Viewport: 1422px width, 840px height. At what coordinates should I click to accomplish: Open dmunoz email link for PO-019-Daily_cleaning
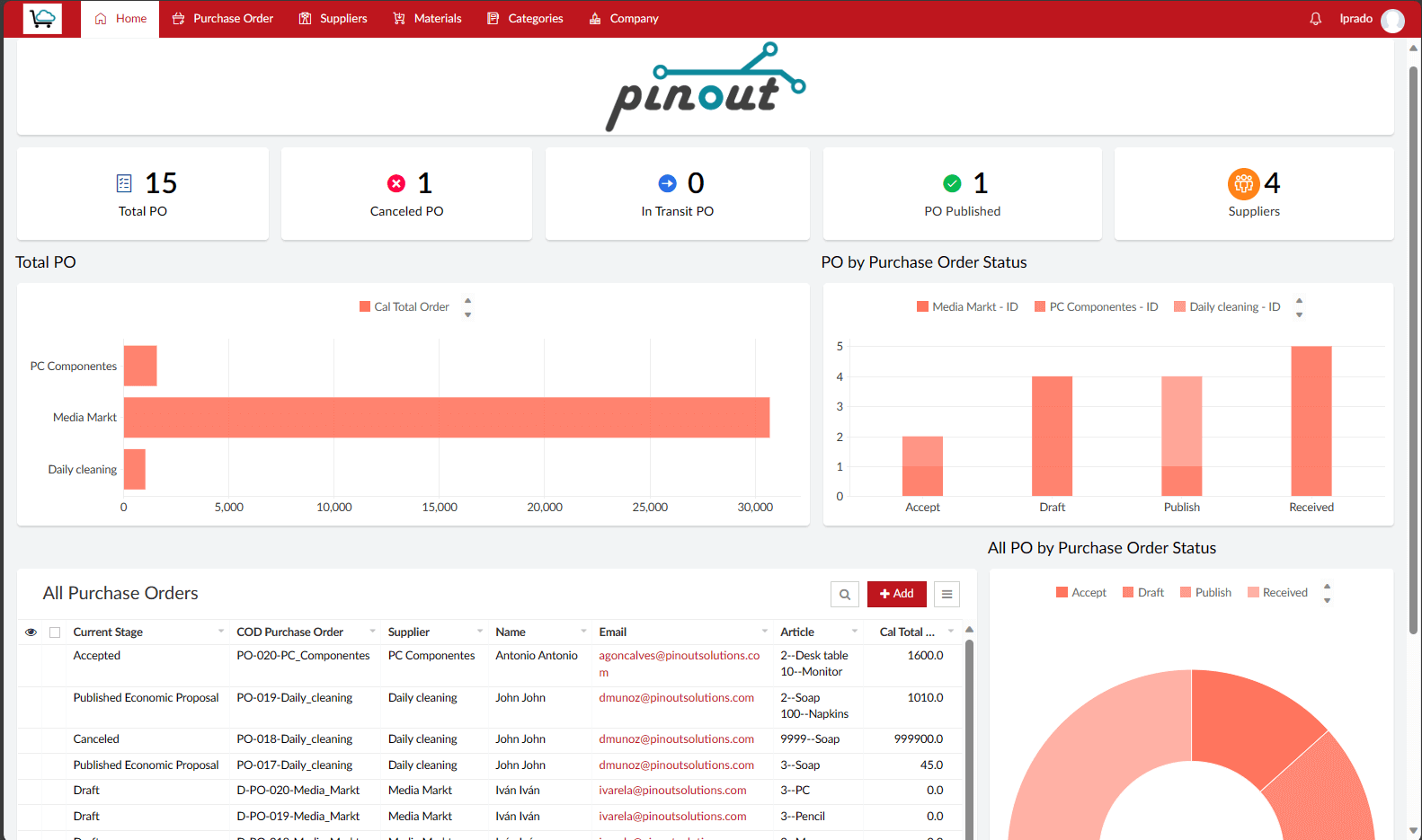pos(676,698)
